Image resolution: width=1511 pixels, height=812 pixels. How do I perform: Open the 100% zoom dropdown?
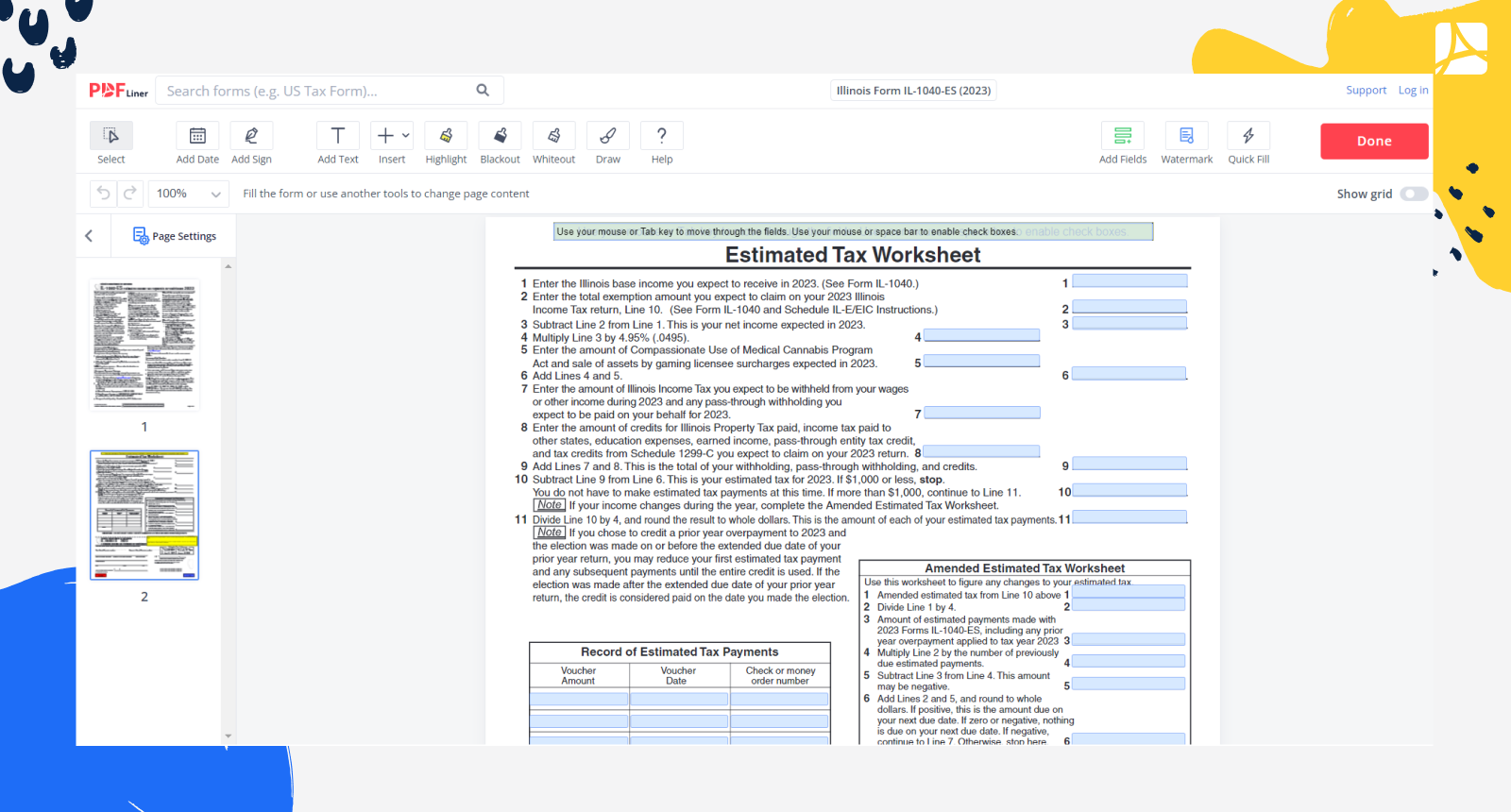[188, 194]
